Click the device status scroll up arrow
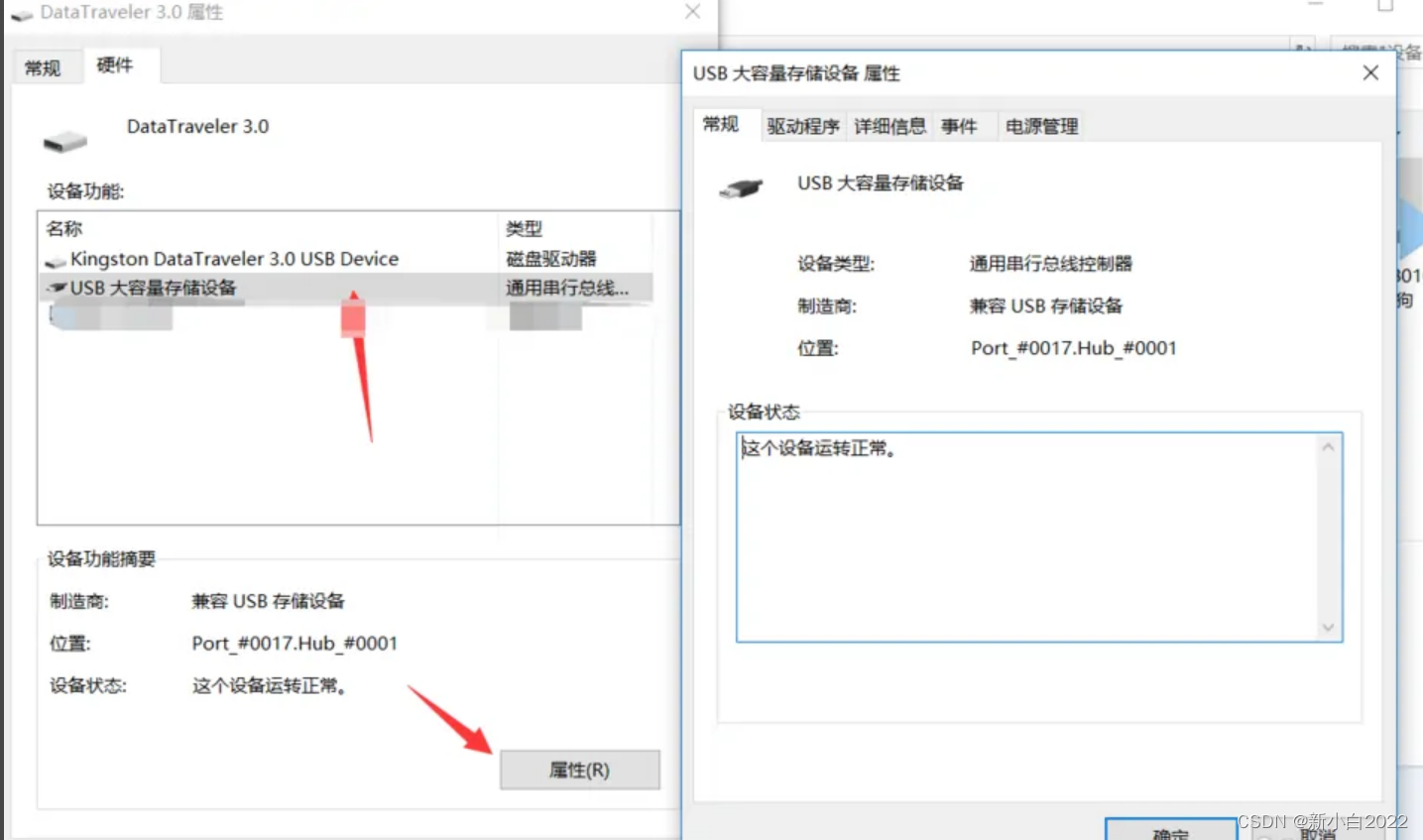This screenshot has height=840, width=1423. coord(1328,447)
